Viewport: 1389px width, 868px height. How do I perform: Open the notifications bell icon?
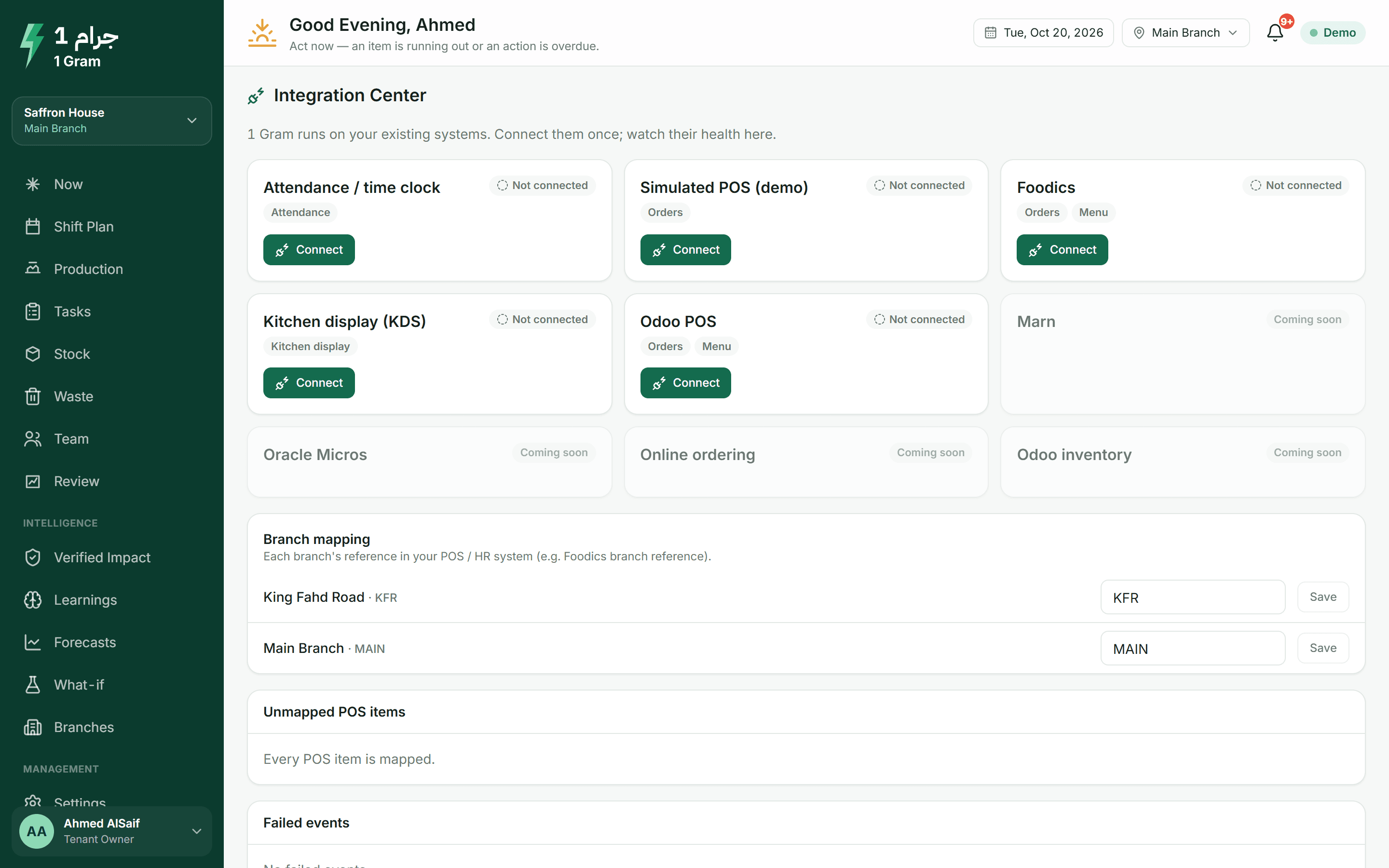pyautogui.click(x=1274, y=33)
